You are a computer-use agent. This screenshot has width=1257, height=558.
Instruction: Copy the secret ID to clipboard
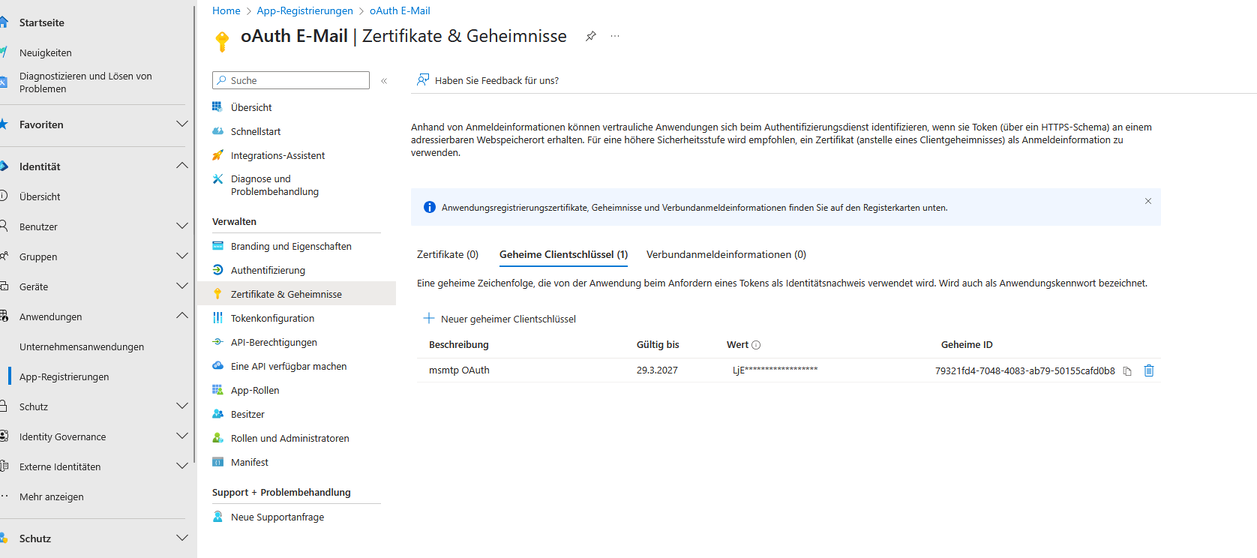(x=1127, y=371)
